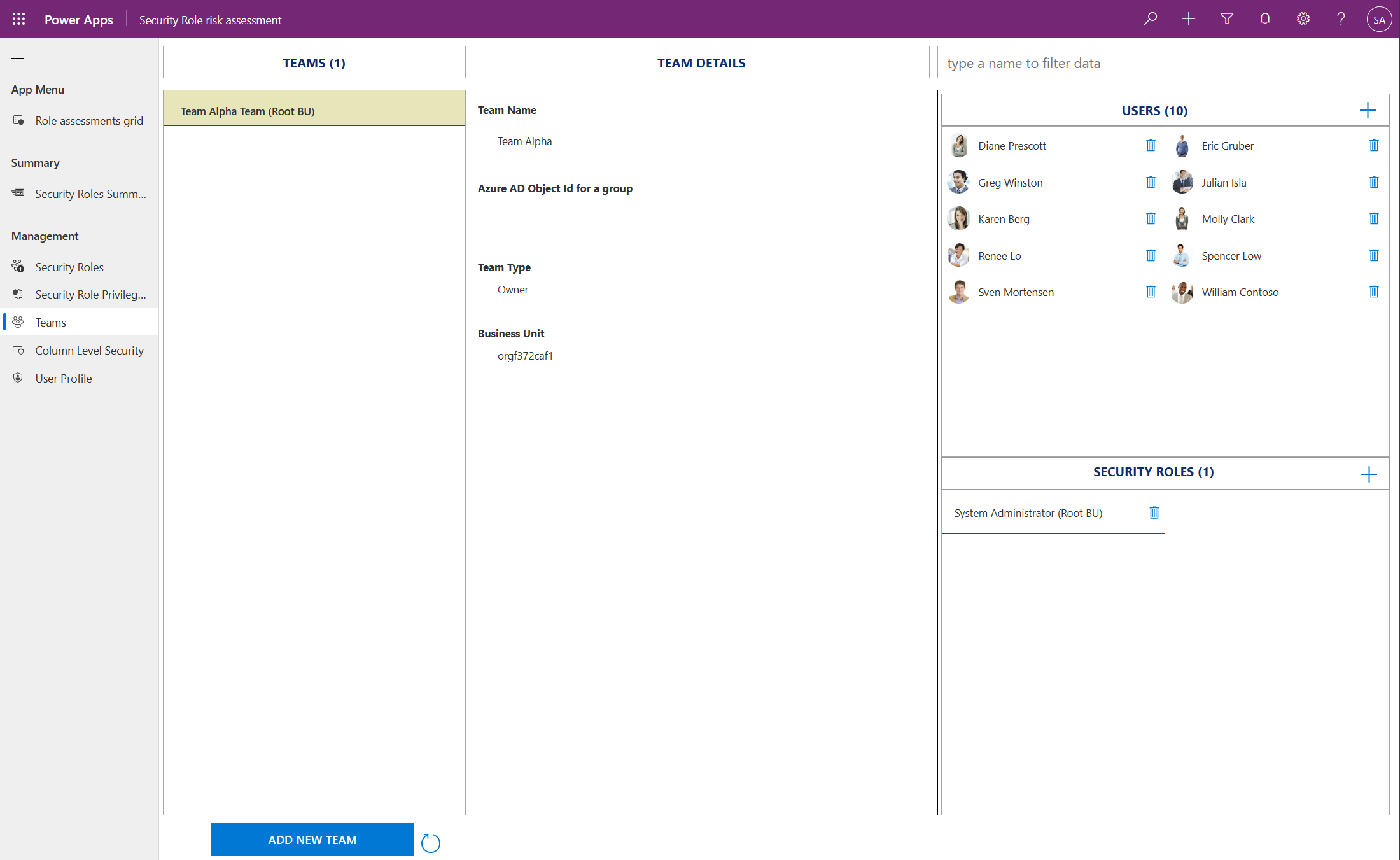Select Team Alpha Team (Root BU)
Viewport: 1400px width, 860px height.
[248, 111]
